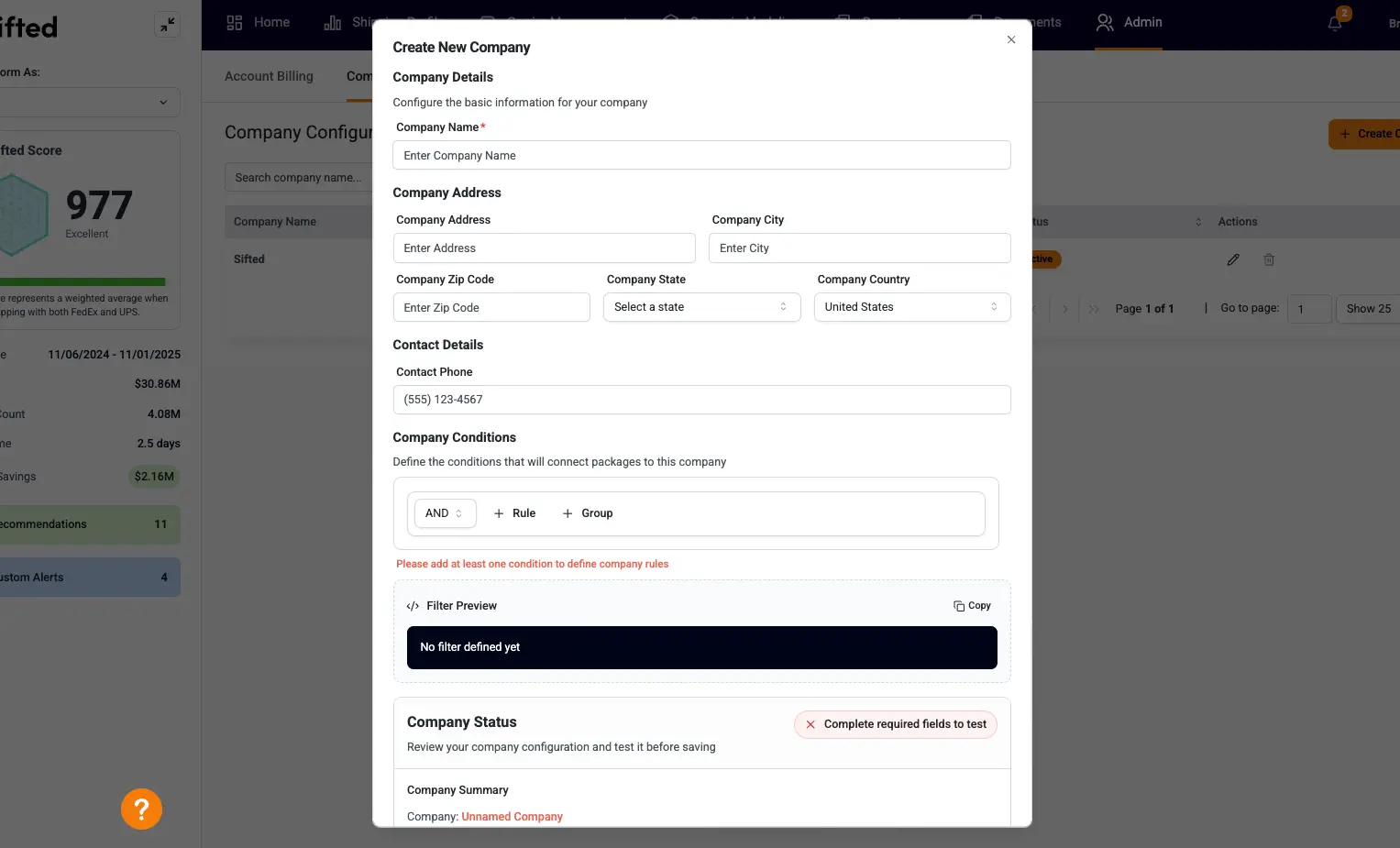The width and height of the screenshot is (1400, 848).
Task: Change United States in Company Country dropdown
Action: point(911,306)
